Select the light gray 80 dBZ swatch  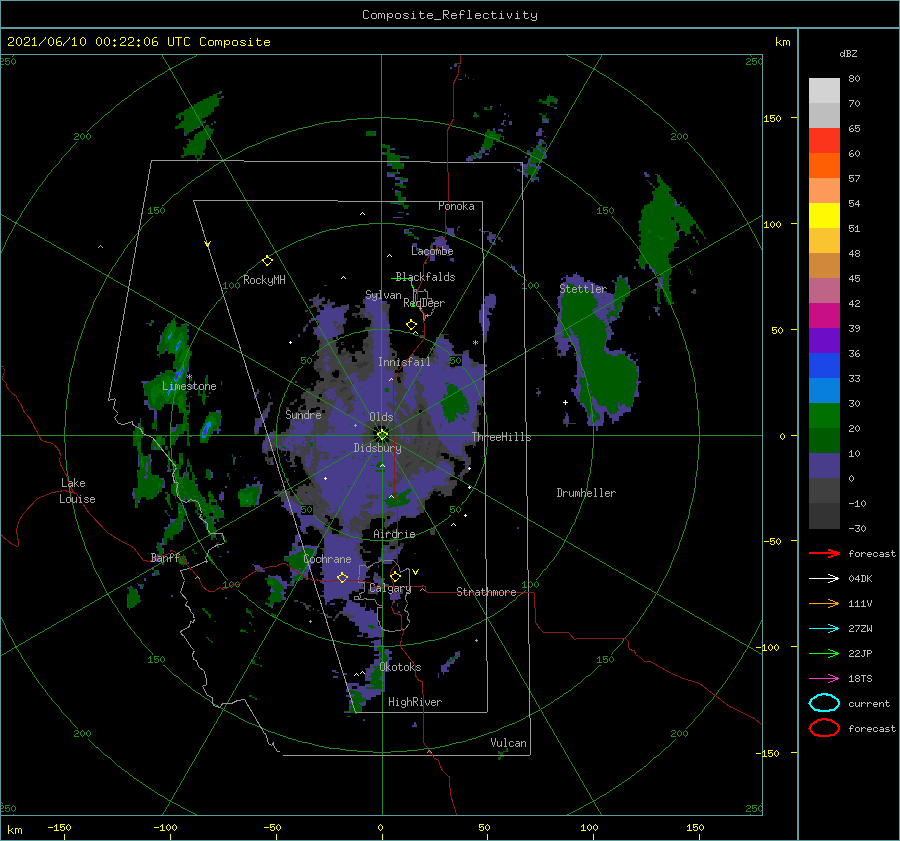(x=824, y=90)
